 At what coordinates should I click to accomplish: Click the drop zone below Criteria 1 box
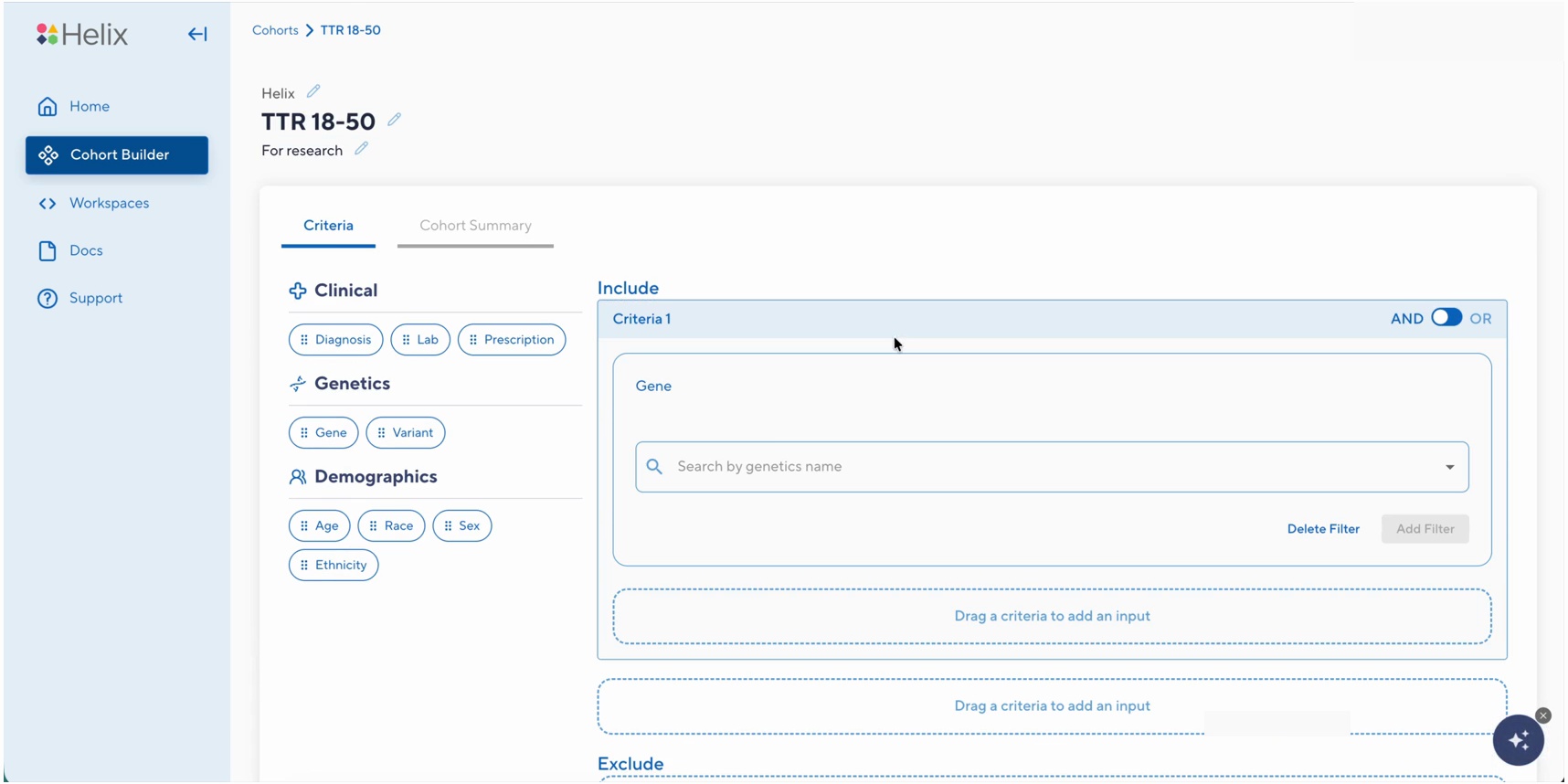point(1052,706)
